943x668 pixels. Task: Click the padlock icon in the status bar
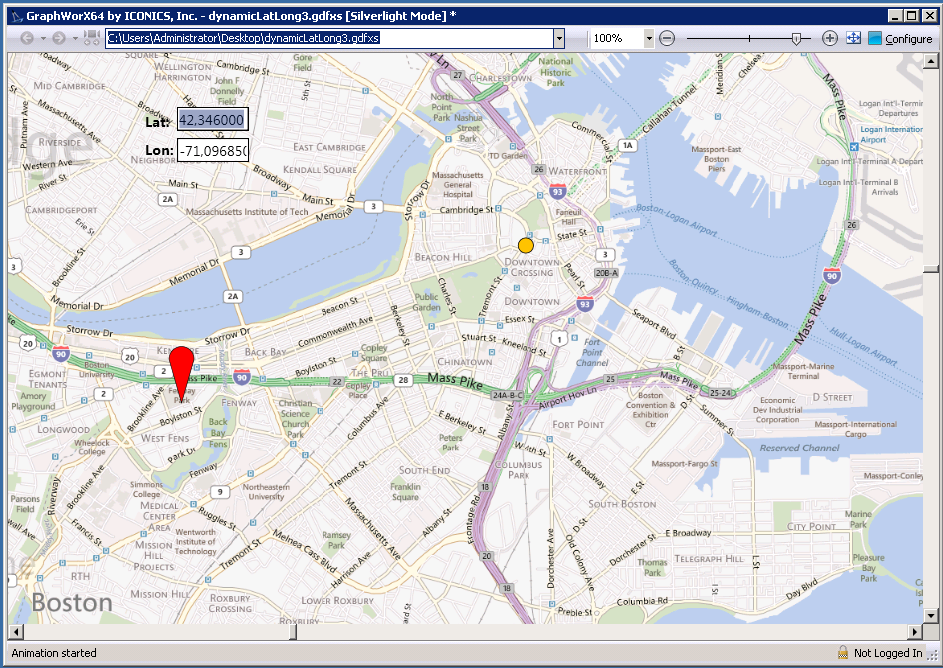tap(843, 653)
